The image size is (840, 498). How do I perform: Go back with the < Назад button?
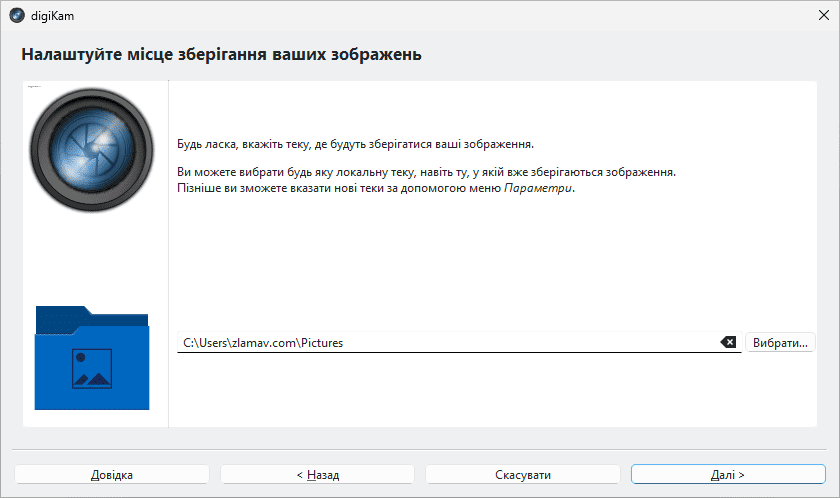click(x=318, y=475)
